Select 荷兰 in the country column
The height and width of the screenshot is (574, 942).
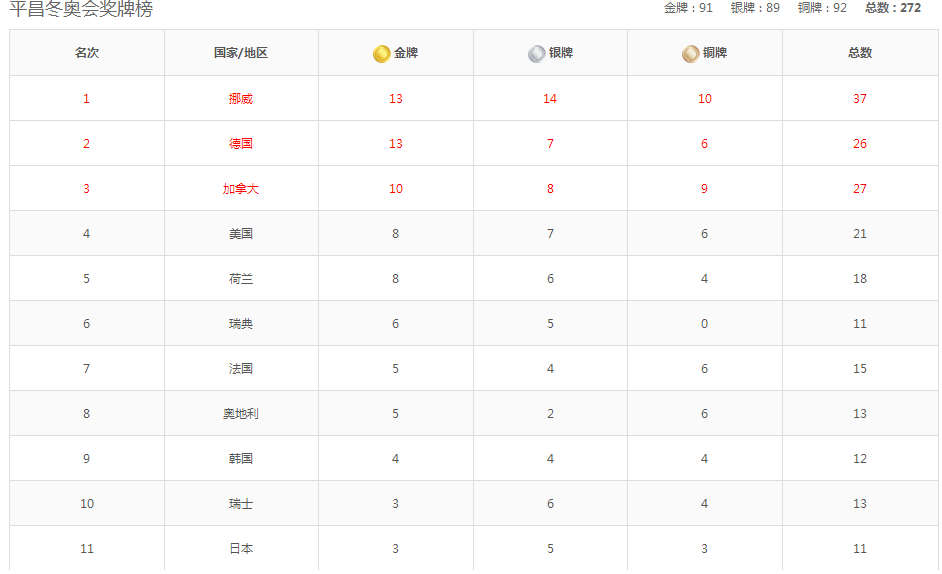(x=241, y=279)
